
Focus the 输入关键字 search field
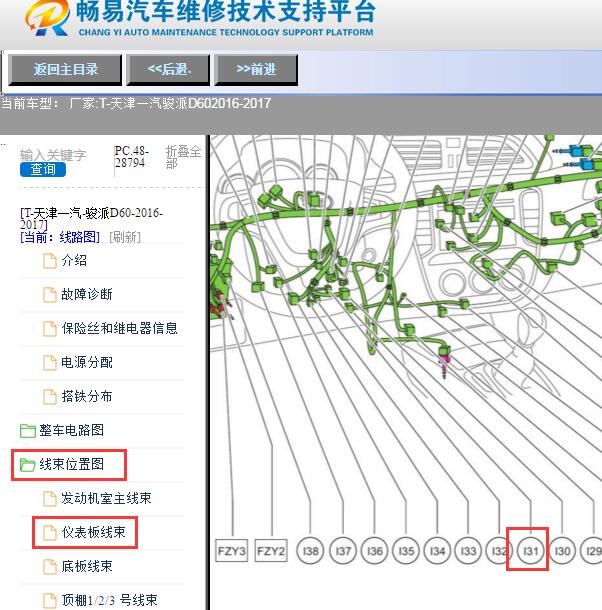point(53,155)
